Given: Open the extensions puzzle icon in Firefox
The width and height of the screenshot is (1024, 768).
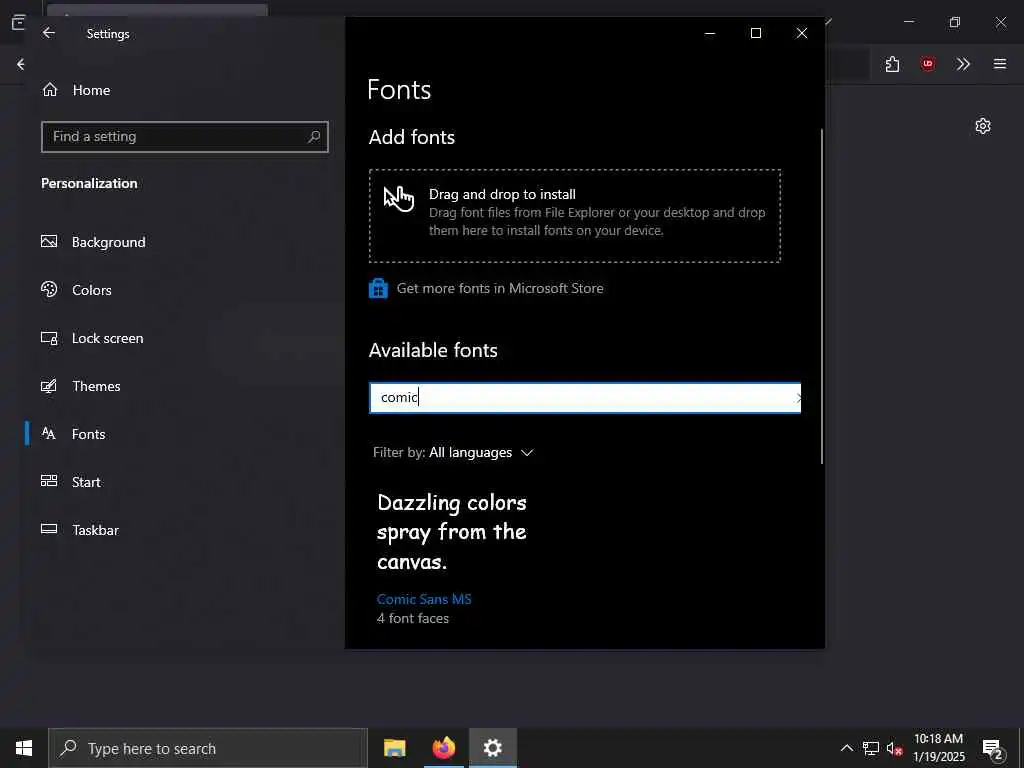Looking at the screenshot, I should point(892,64).
